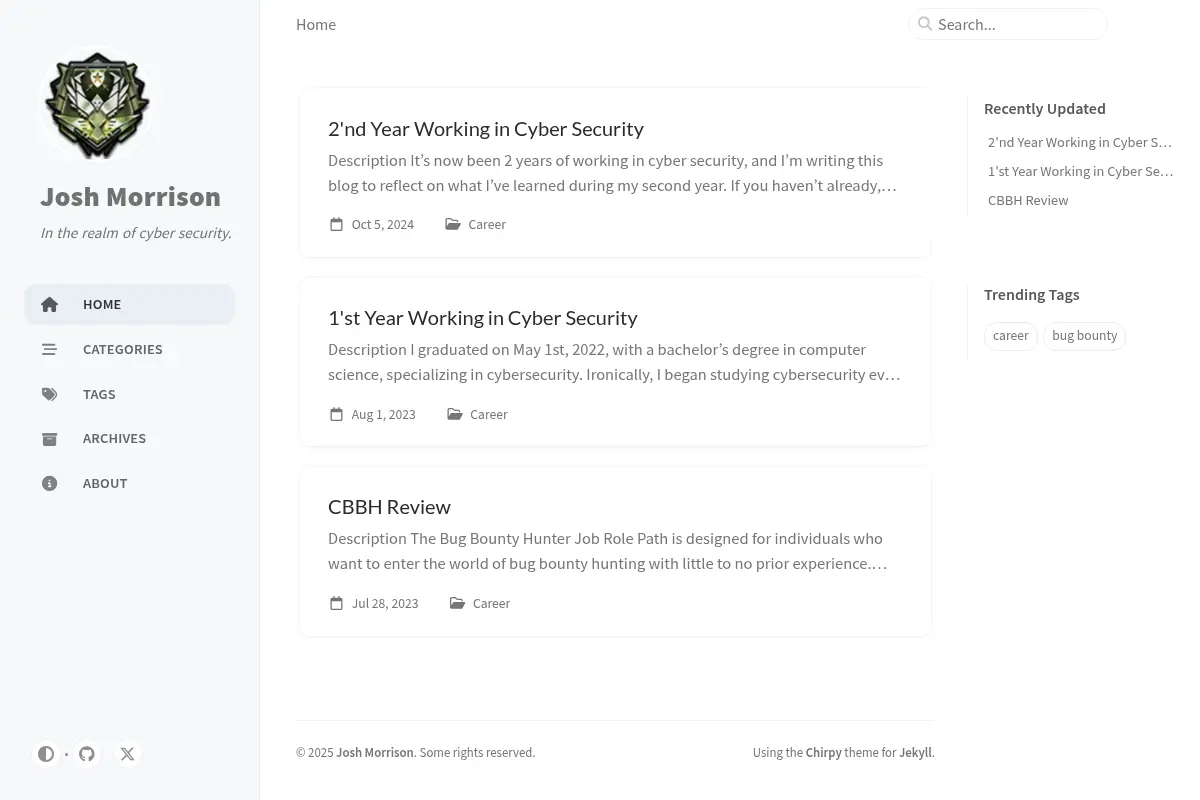Click the date Jul 28, 2023
Viewport: 1200px width, 800px height.
pos(385,603)
